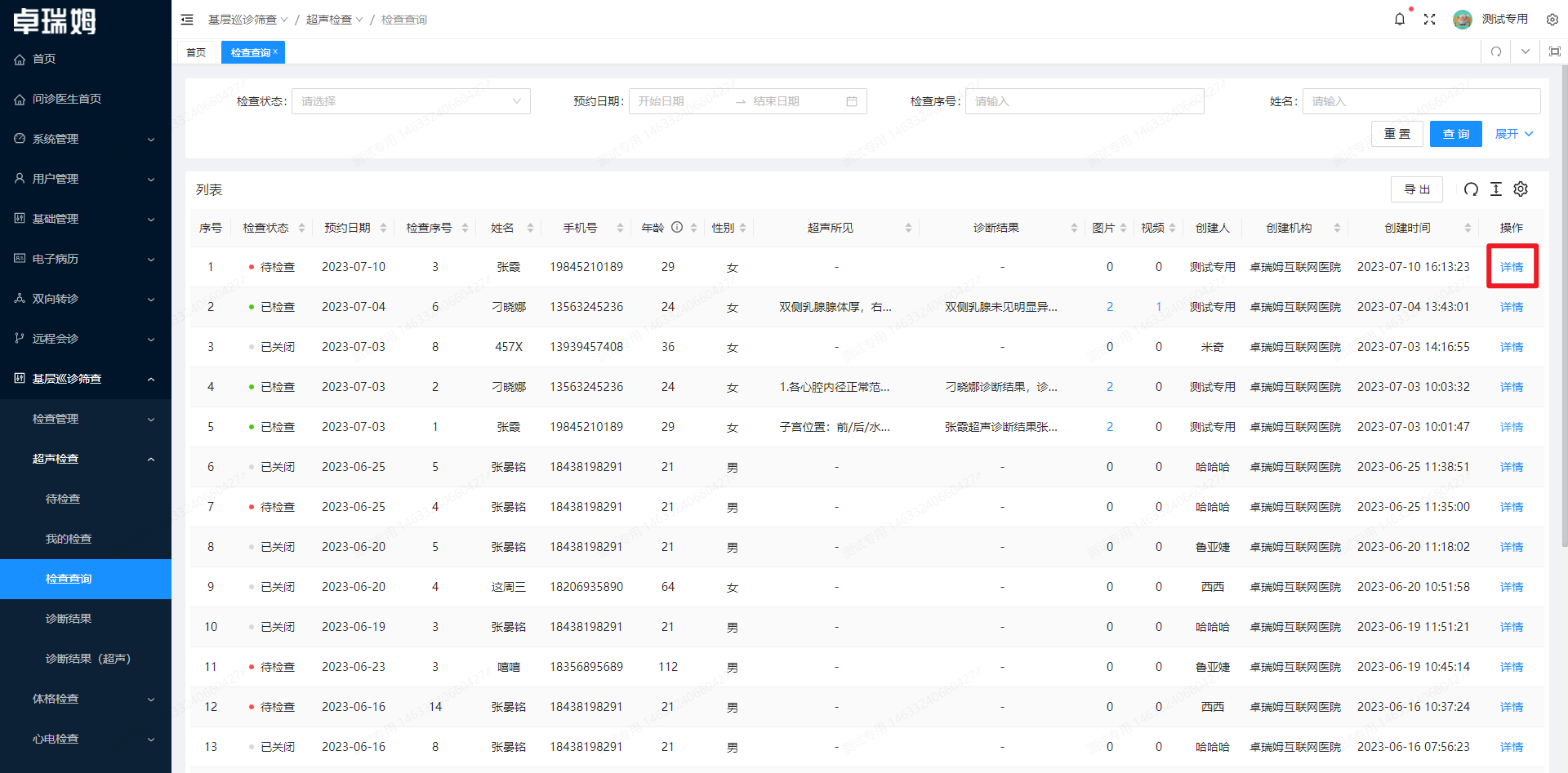Open 详情 for 2023-07-04 13:43:01 row
Viewport: 1568px width, 773px height.
click(x=1512, y=307)
